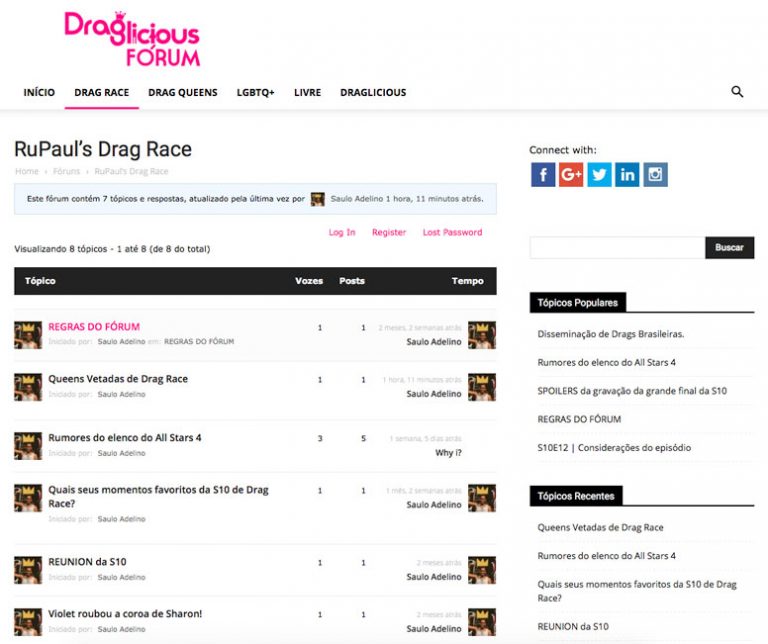Click author avatar left of REUNION da S10
The height and width of the screenshot is (644, 768).
(x=28, y=570)
